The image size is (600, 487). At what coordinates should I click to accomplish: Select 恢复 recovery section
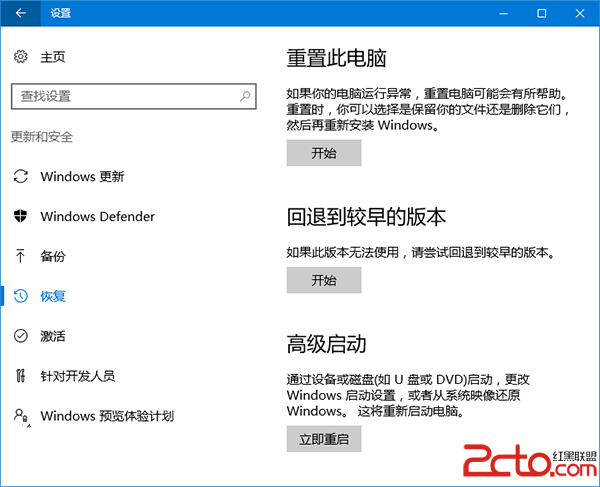[53, 296]
